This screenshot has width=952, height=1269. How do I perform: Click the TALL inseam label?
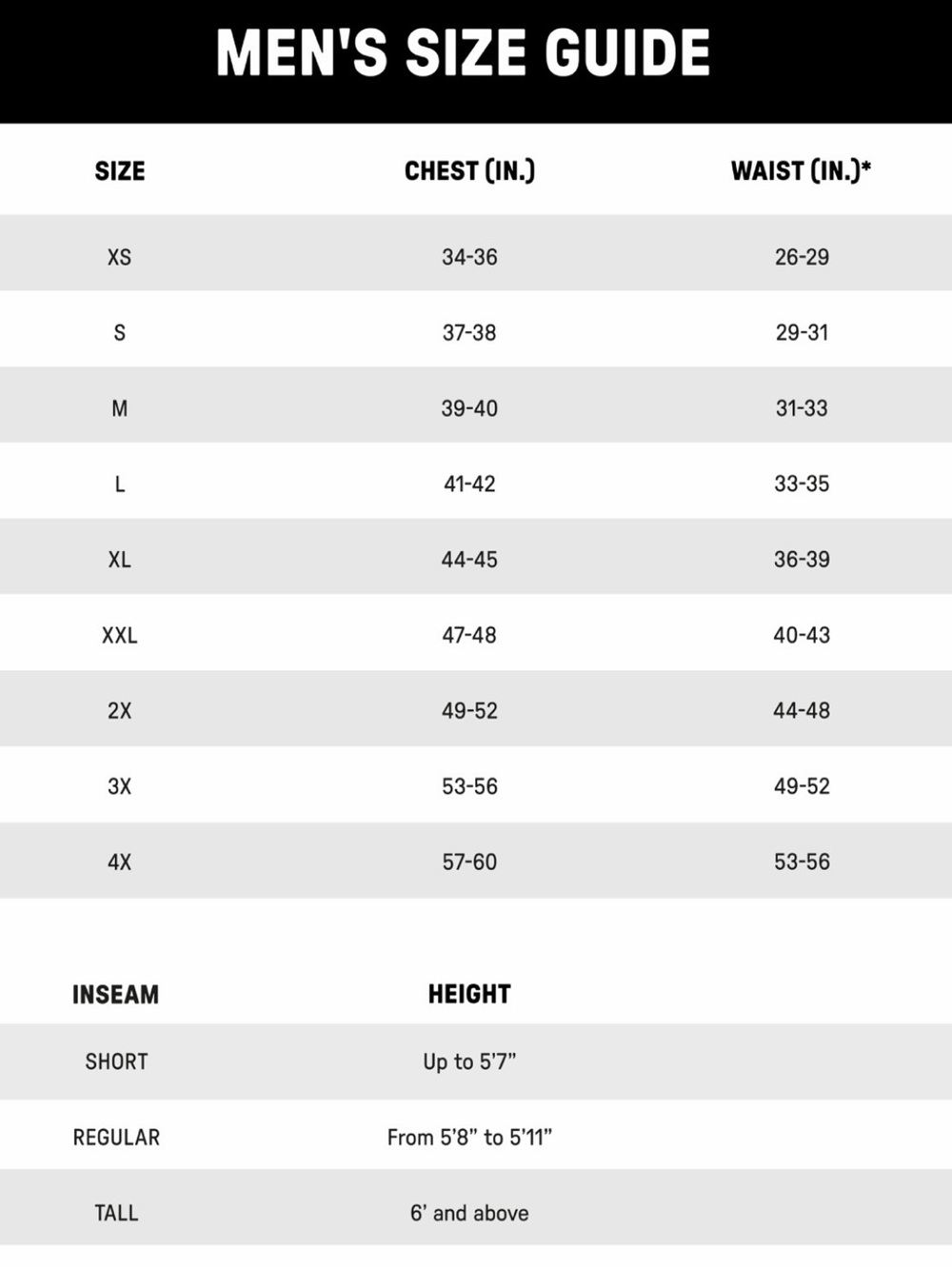click(116, 1213)
